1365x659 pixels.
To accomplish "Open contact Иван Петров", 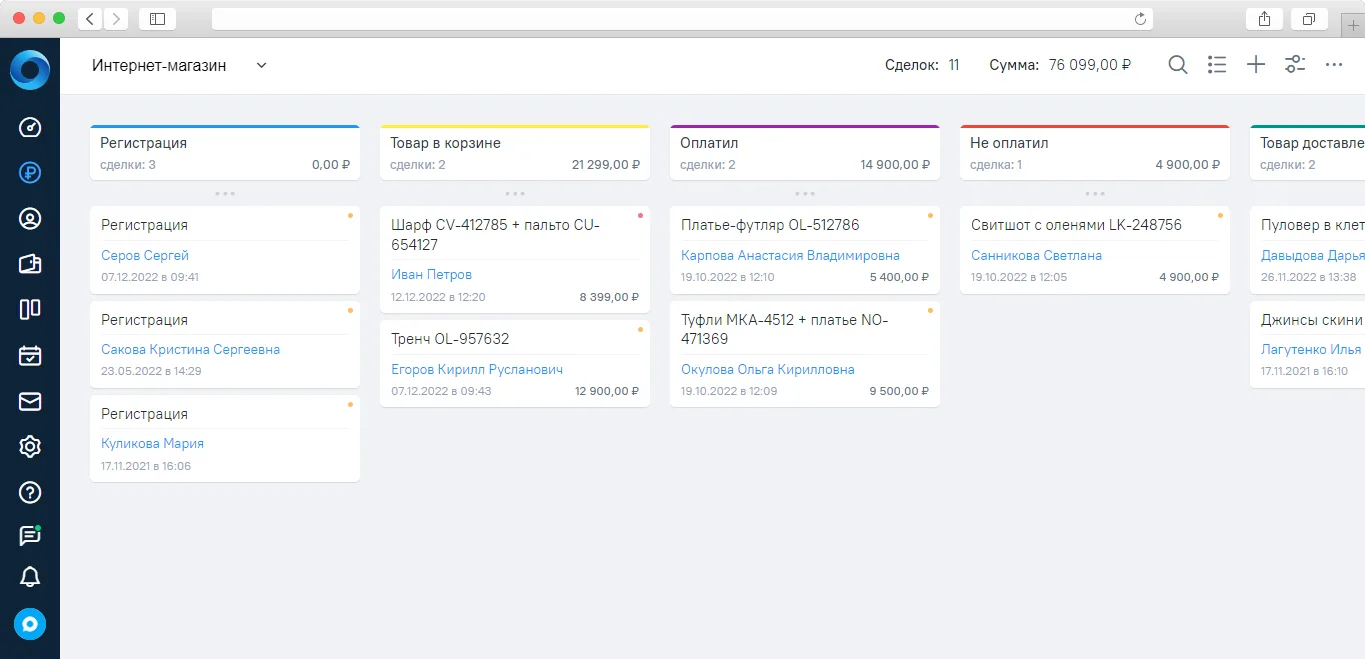I will pos(432,274).
